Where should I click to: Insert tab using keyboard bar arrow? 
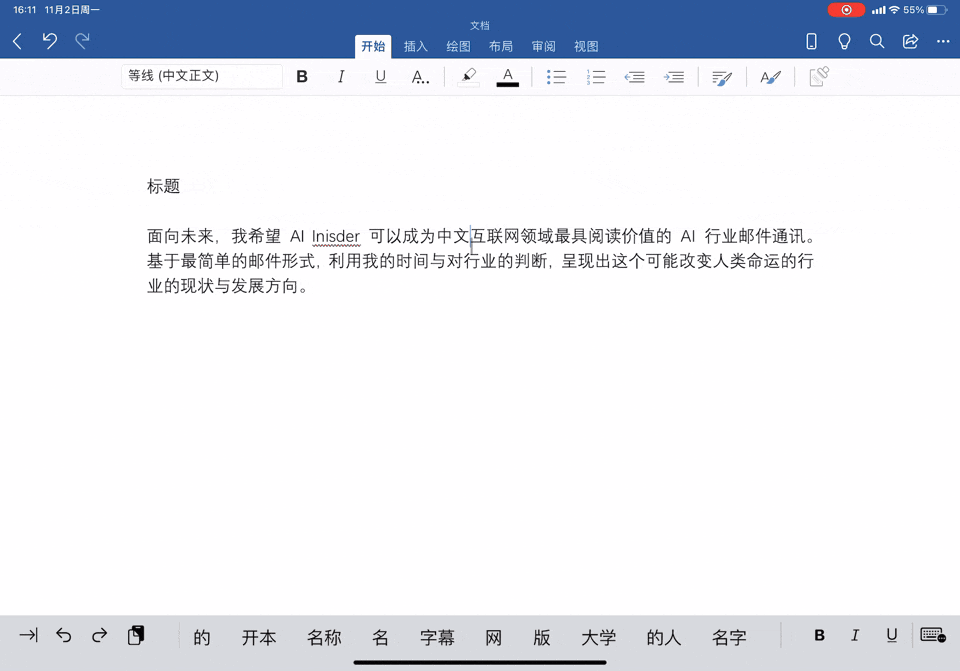tap(28, 635)
